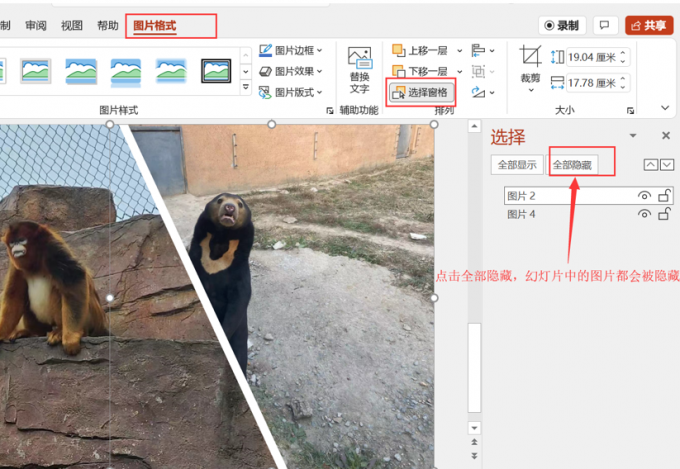Viewport: 680px width, 469px height.
Task: Close the 选择 selection pane
Action: pos(666,136)
